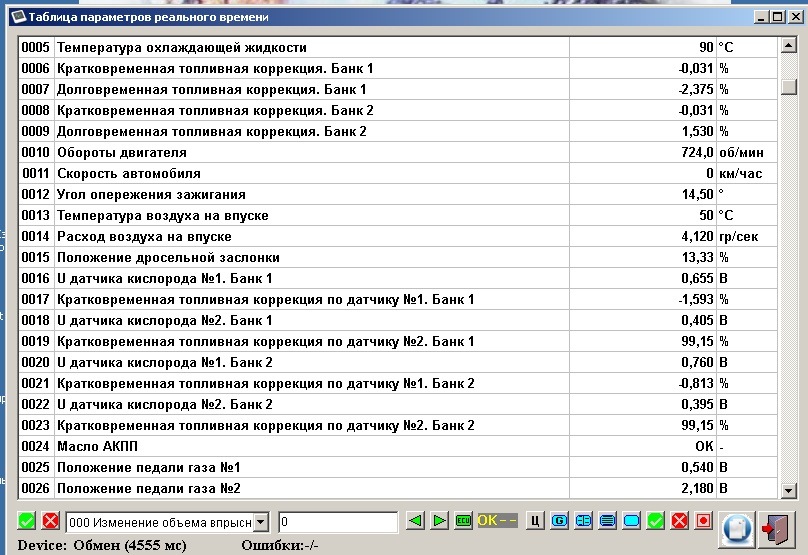The height and width of the screenshot is (555, 808).
Task: Click the green left arrow button
Action: click(x=416, y=521)
